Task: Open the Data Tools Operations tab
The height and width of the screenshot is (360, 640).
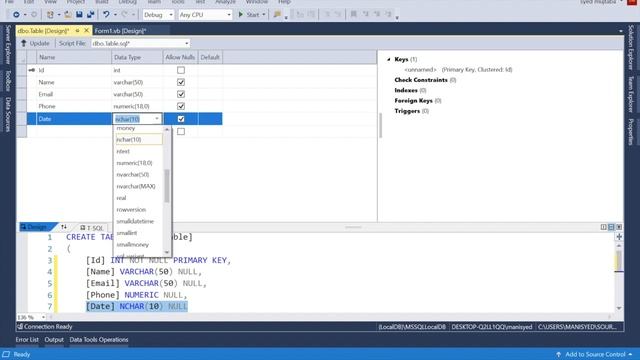Action: (x=99, y=340)
